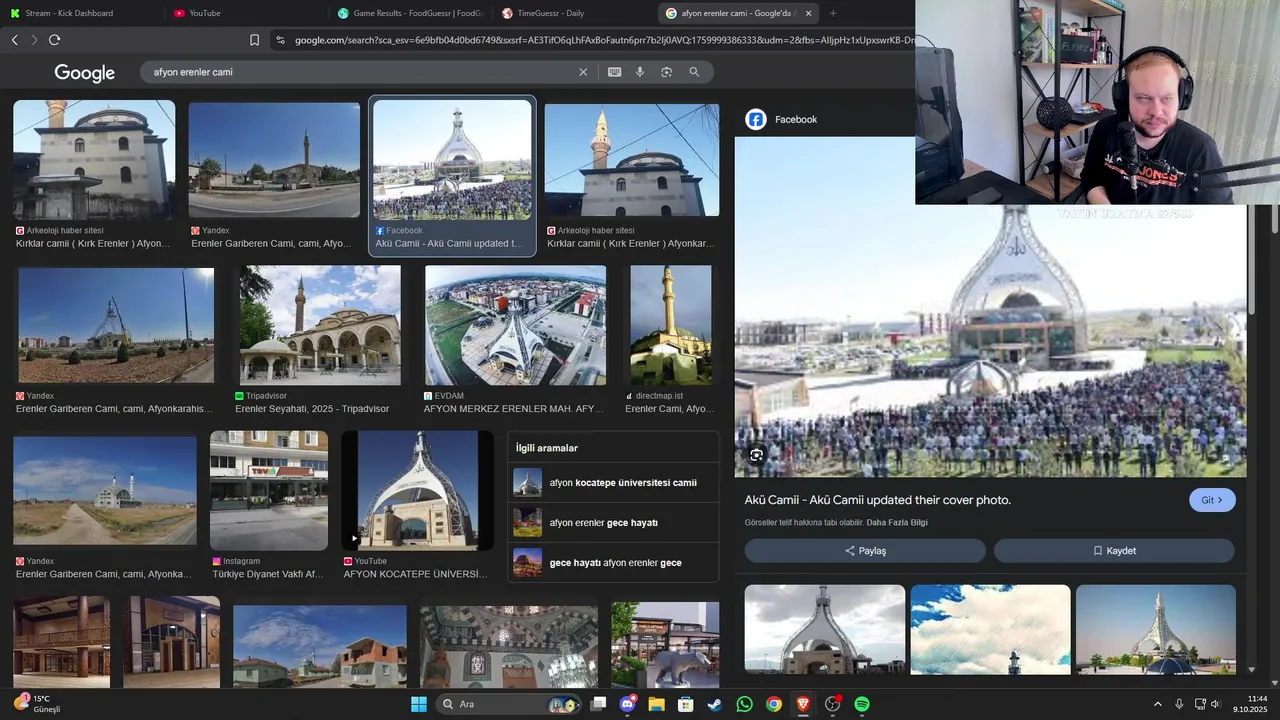Start voice search with the microphone icon
1280x720 pixels.
point(640,72)
